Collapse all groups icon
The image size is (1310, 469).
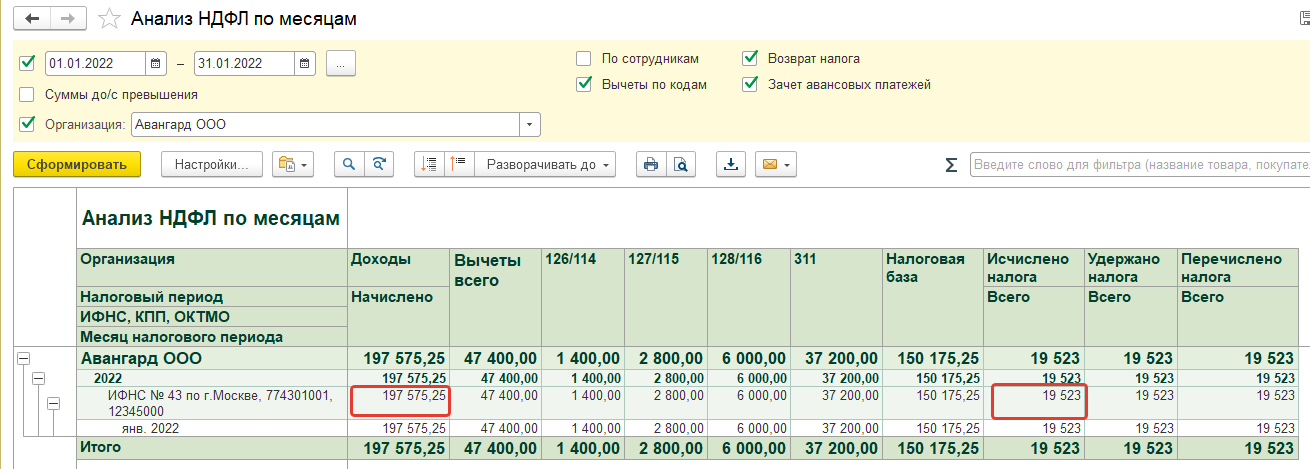(430, 165)
